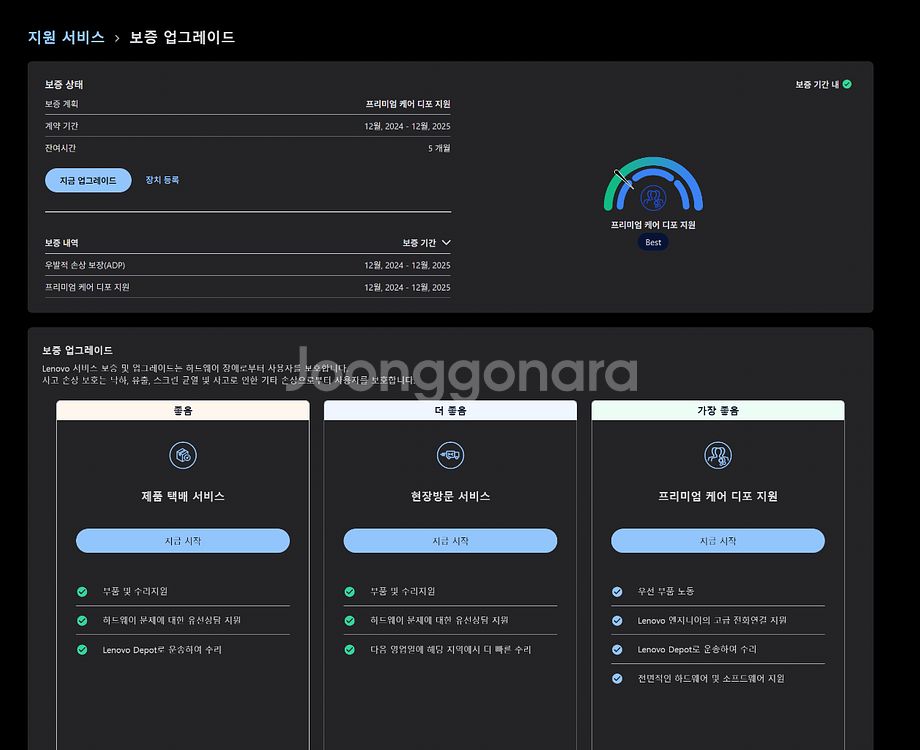Click the 우선 부품 노동 feature text
920x750 pixels.
click(666, 592)
